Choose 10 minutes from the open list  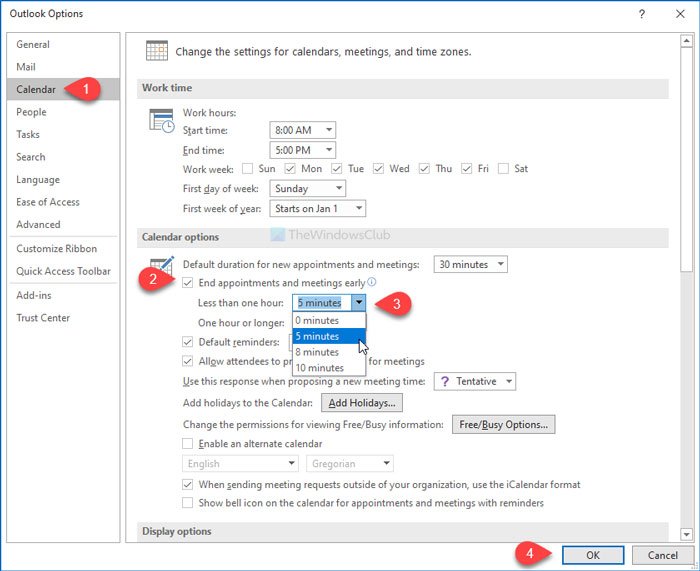pyautogui.click(x=320, y=368)
